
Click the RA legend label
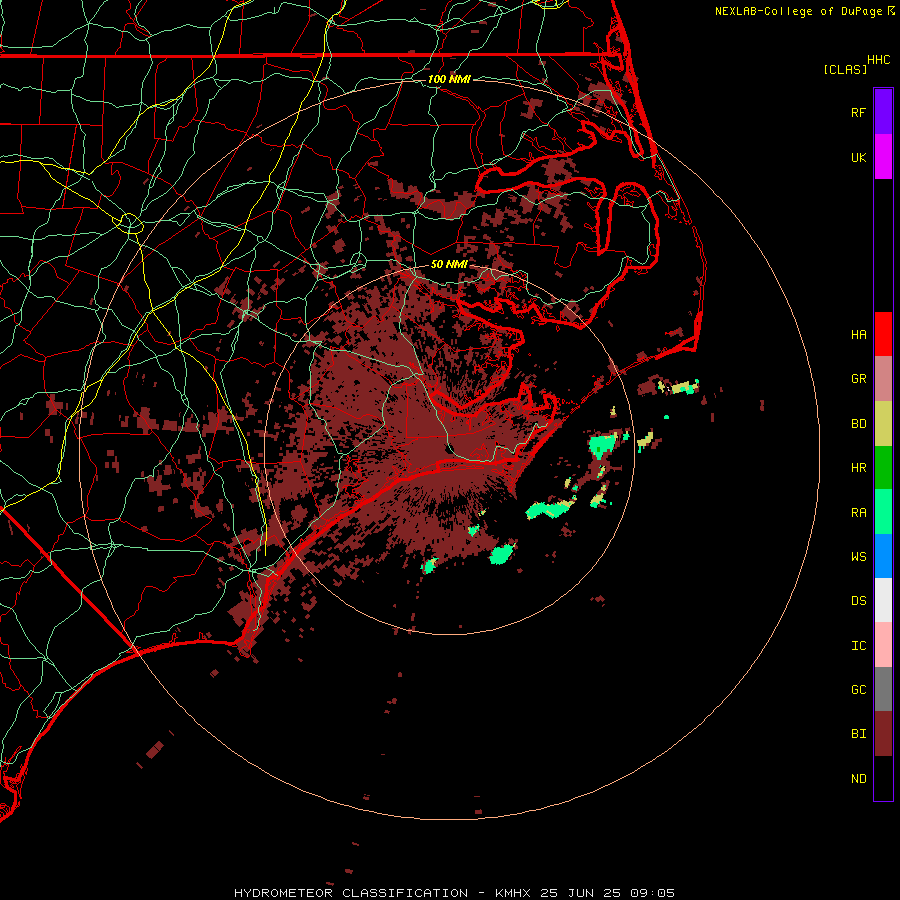pyautogui.click(x=859, y=512)
